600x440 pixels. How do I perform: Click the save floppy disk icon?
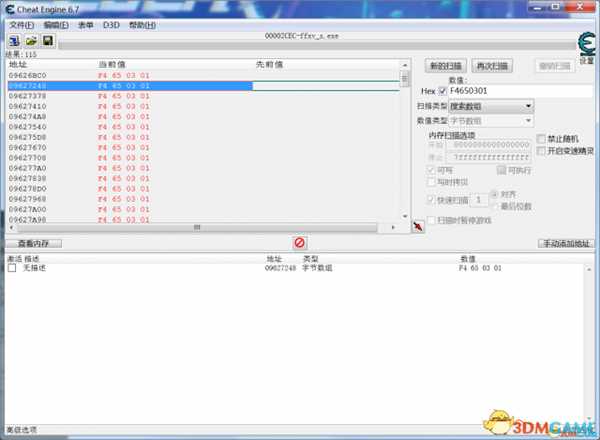point(47,40)
